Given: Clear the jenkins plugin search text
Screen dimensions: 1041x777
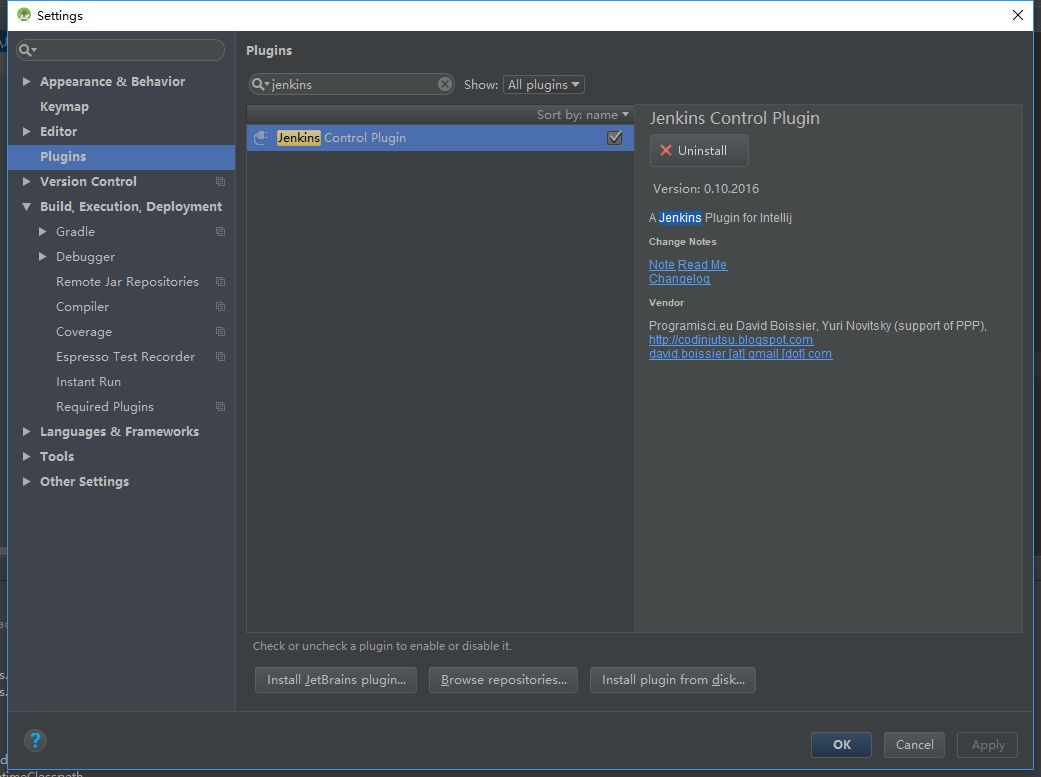Looking at the screenshot, I should tap(445, 84).
